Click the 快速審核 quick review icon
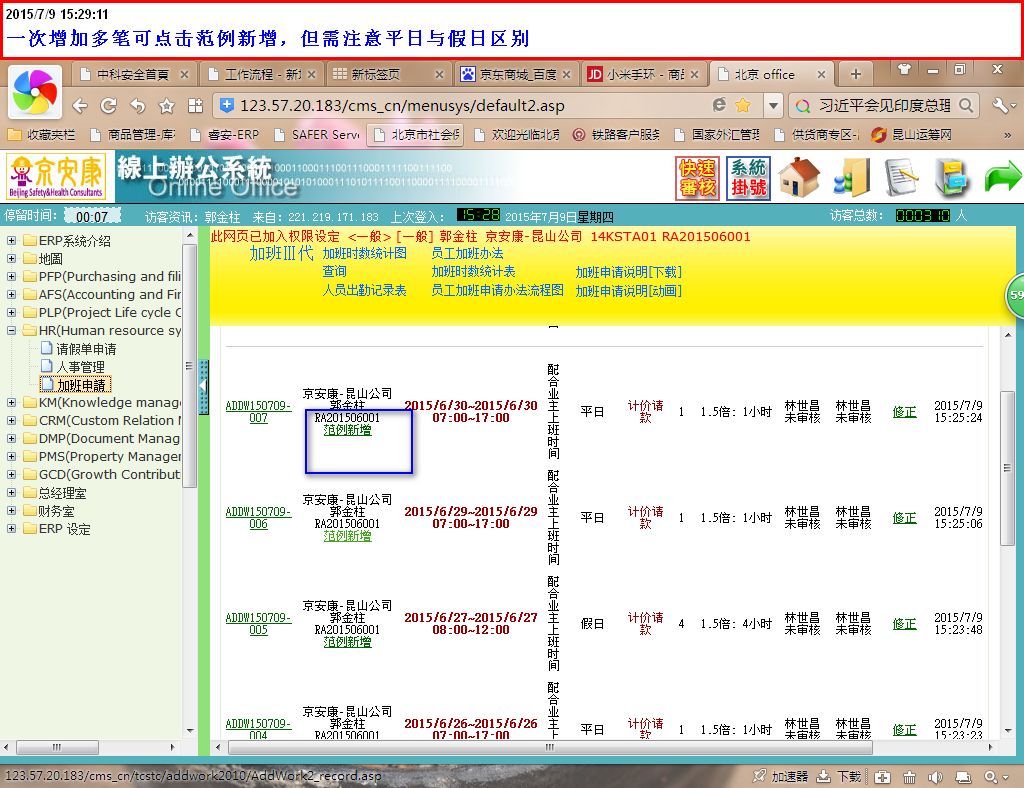The image size is (1024, 788). pyautogui.click(x=697, y=178)
